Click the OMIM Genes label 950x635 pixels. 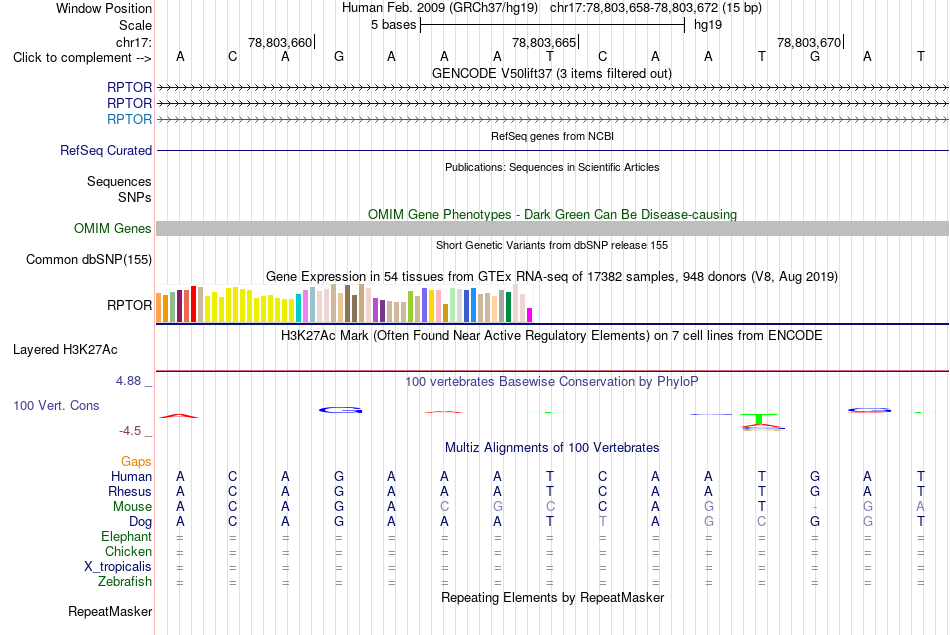tap(113, 228)
